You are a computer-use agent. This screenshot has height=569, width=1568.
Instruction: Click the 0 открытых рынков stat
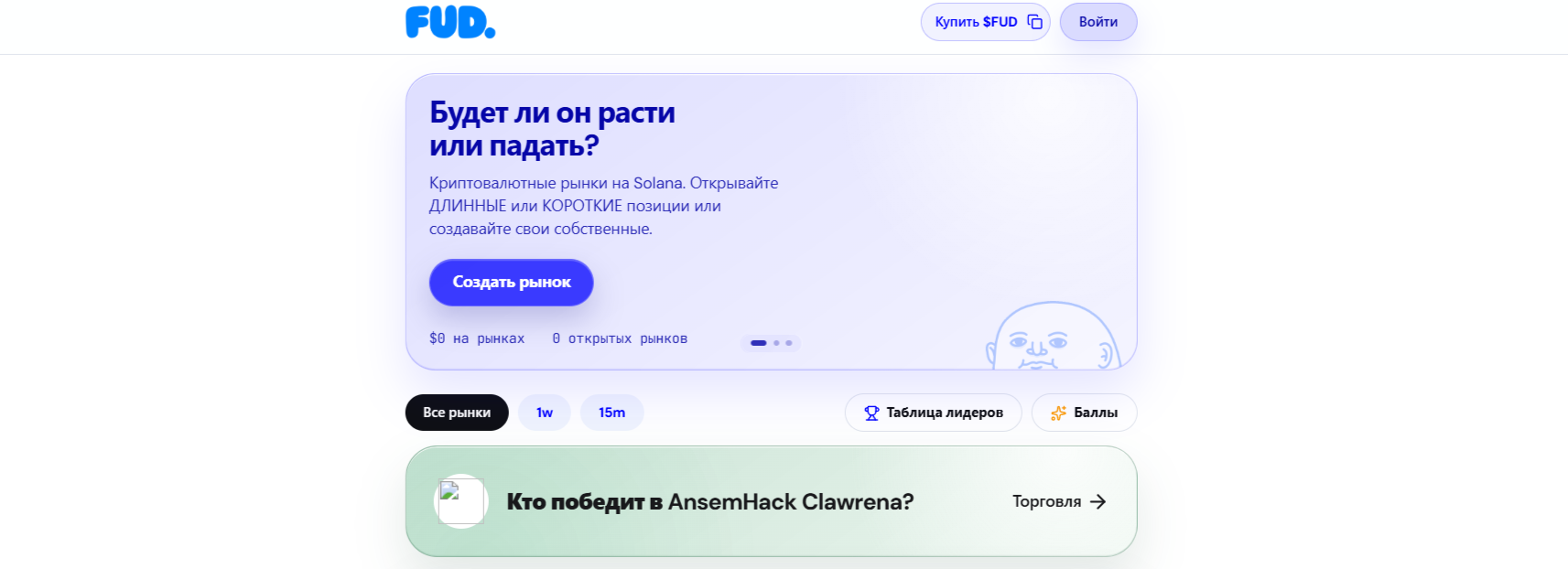tap(620, 338)
